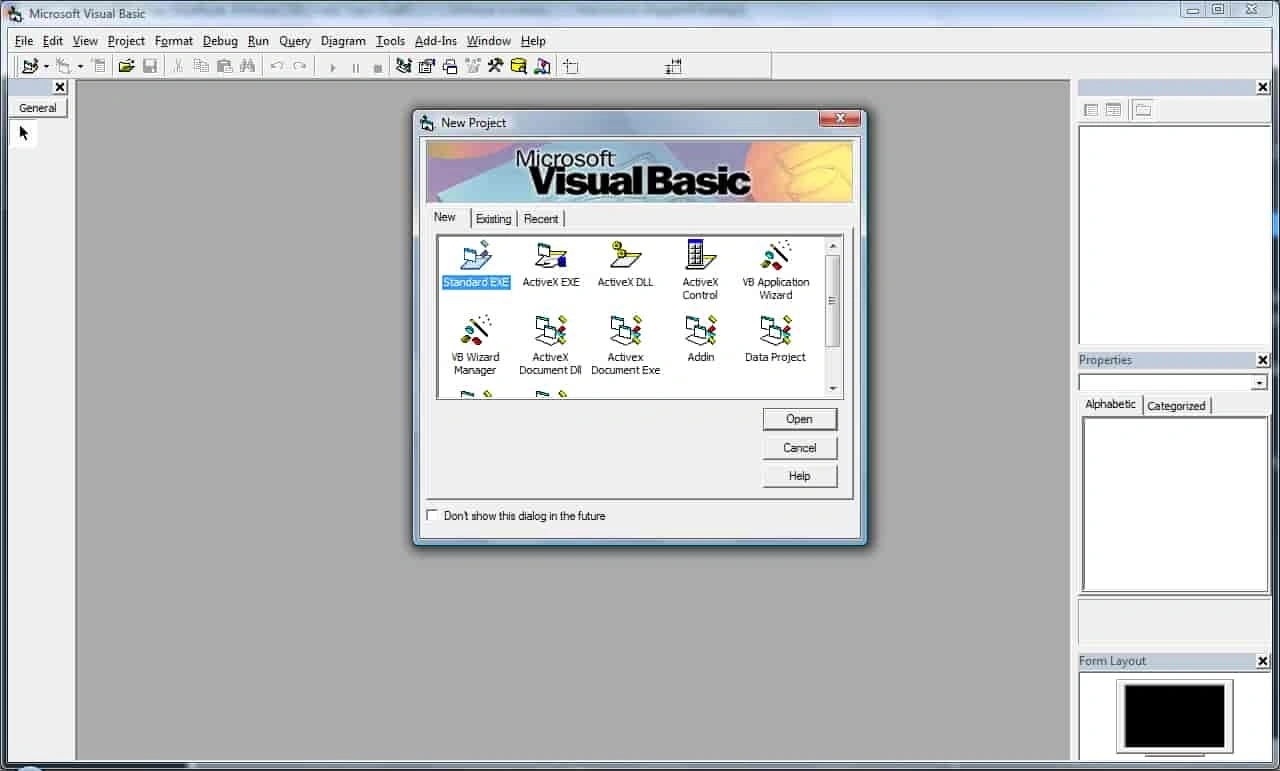Check Don't show this dialog in the future
The height and width of the screenshot is (771, 1280).
432,515
